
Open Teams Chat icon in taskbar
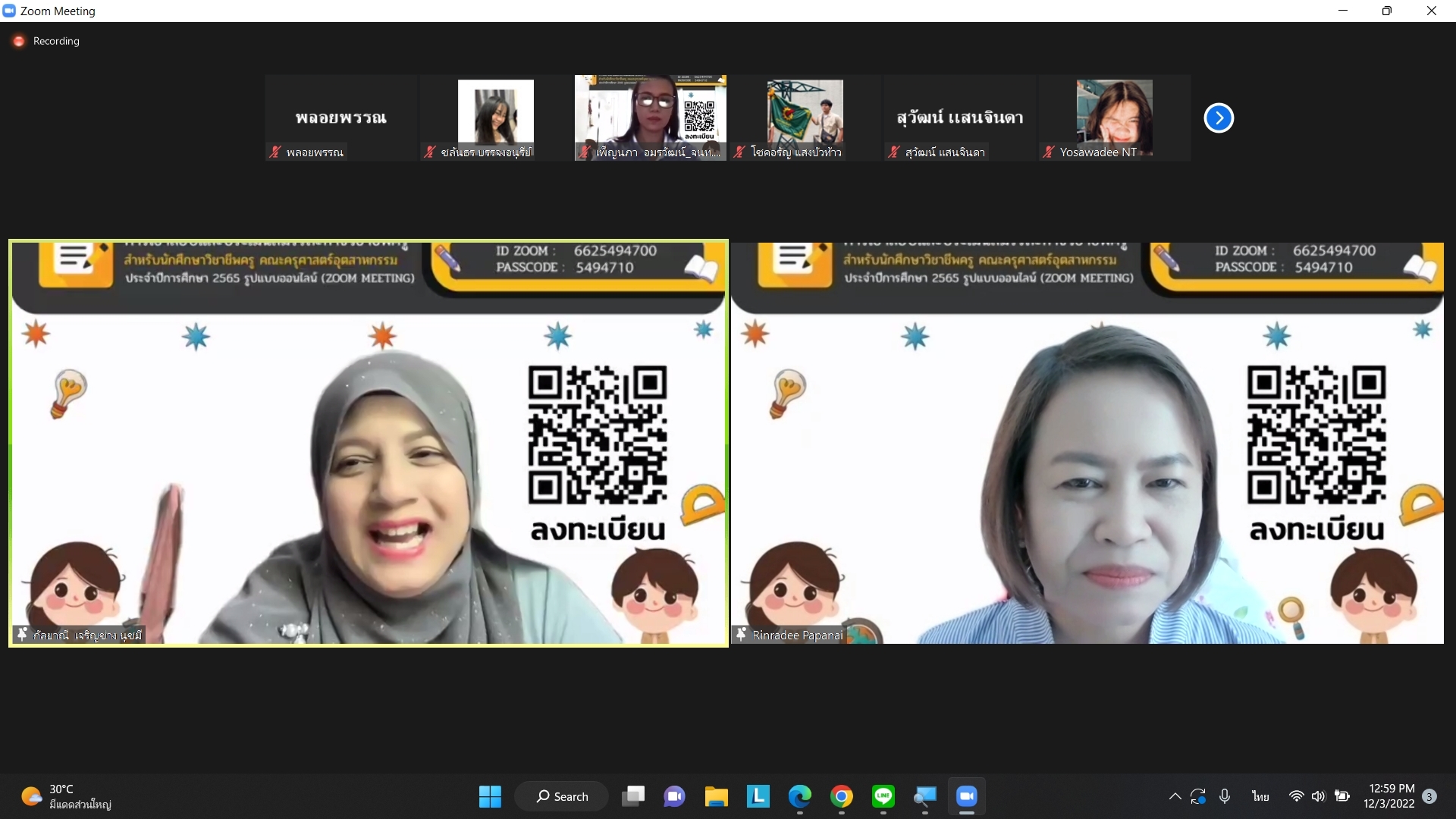tap(674, 796)
